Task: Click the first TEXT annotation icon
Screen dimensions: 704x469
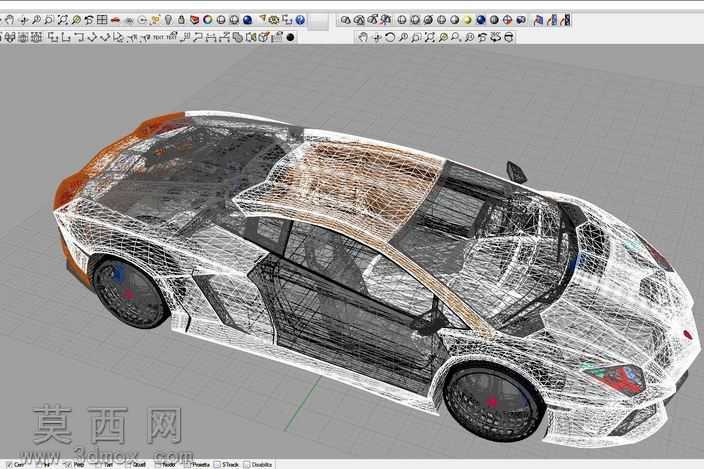Action: pos(158,37)
